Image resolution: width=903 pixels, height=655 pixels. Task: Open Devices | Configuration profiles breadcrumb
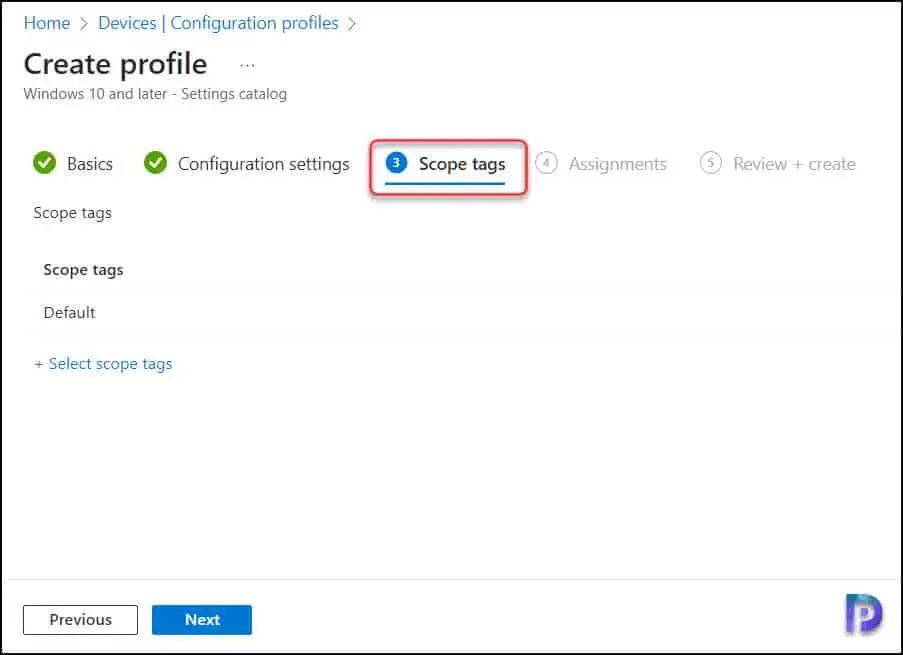pos(218,23)
